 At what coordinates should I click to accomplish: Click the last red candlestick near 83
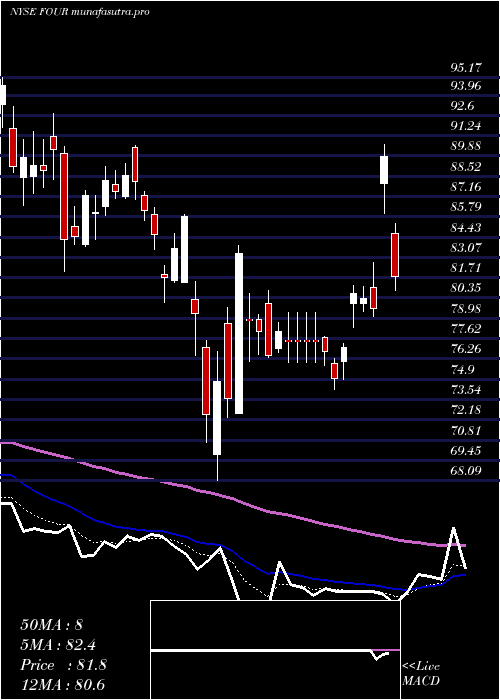[395, 255]
